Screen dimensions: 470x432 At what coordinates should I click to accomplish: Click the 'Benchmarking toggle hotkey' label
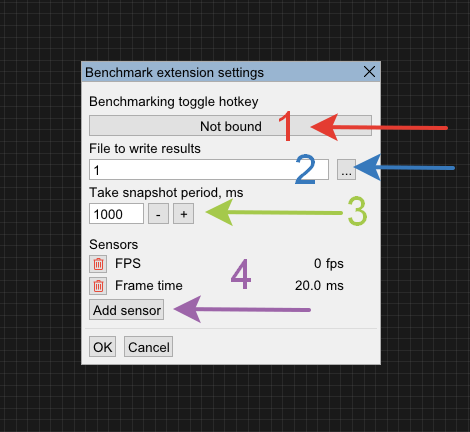[x=173, y=102]
